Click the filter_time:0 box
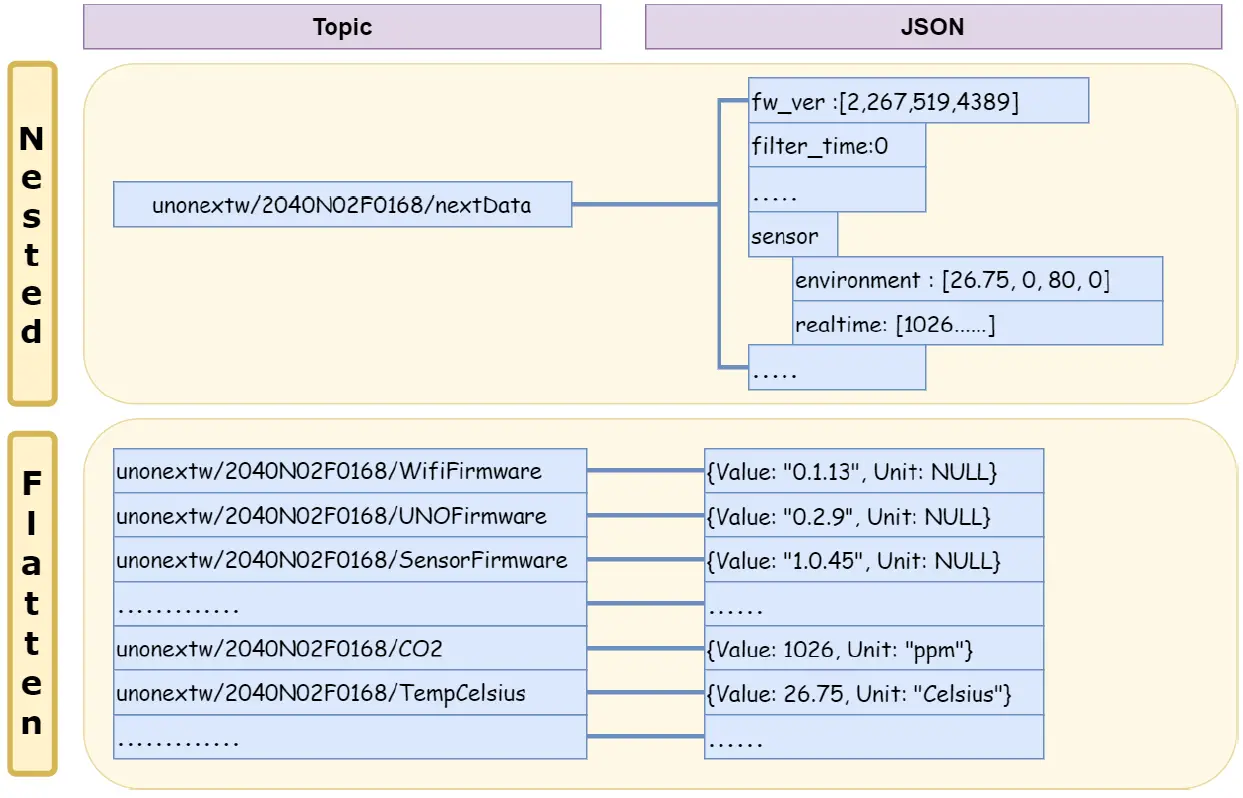Viewport: 1243px width, 798px height. (837, 146)
